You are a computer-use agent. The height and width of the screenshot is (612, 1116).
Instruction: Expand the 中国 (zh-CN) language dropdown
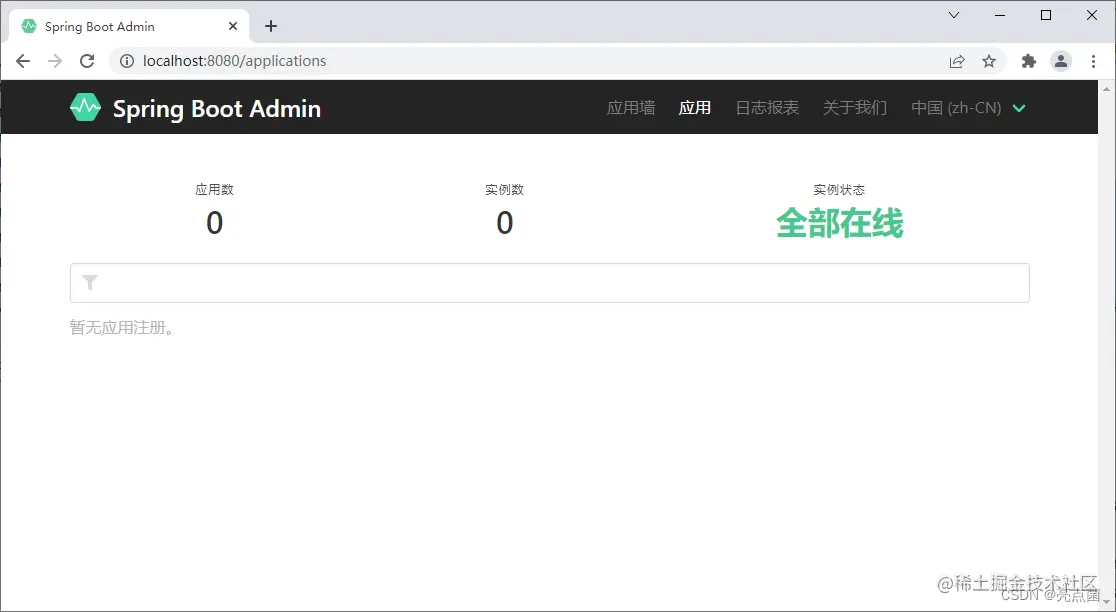969,107
